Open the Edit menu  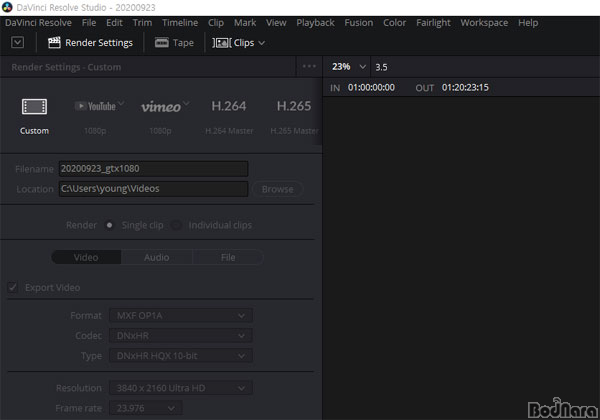(x=114, y=23)
